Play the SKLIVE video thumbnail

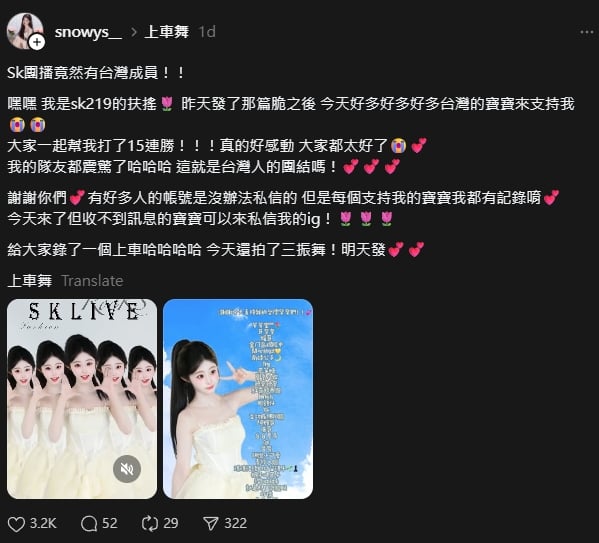click(x=82, y=399)
